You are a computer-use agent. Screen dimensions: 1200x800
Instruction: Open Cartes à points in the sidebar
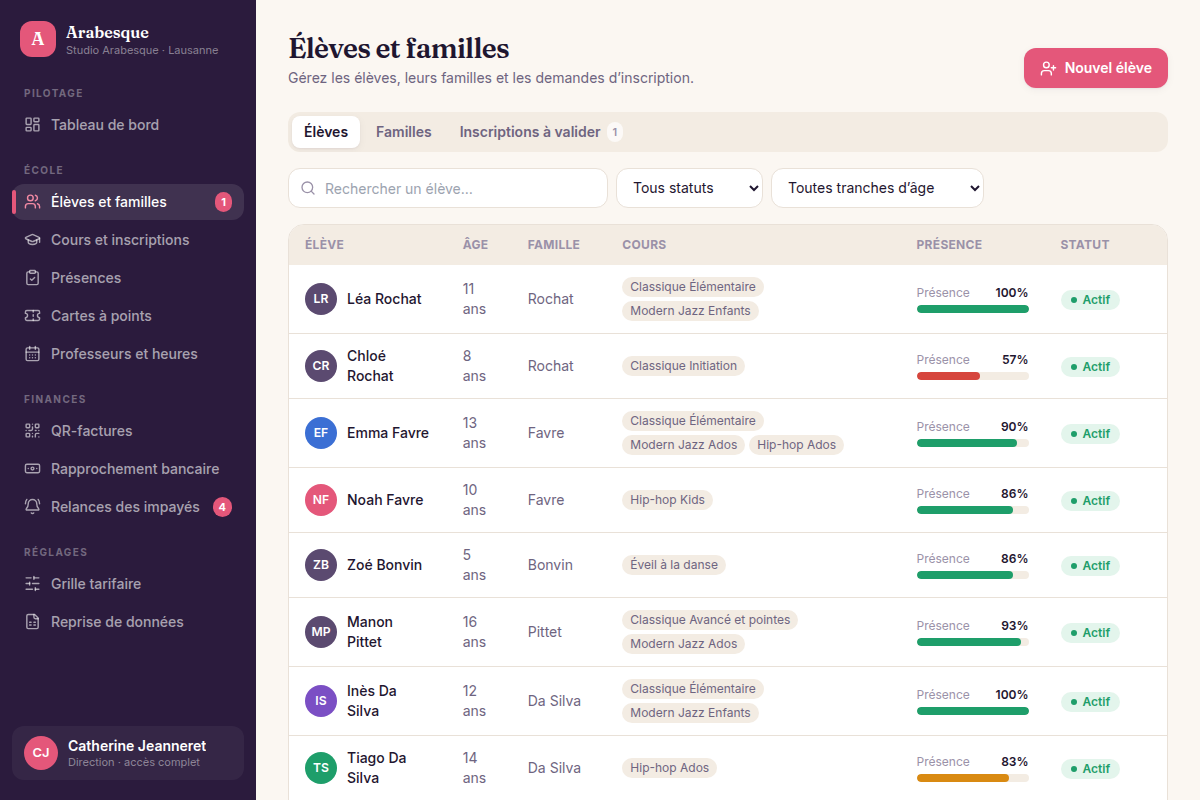click(x=128, y=316)
